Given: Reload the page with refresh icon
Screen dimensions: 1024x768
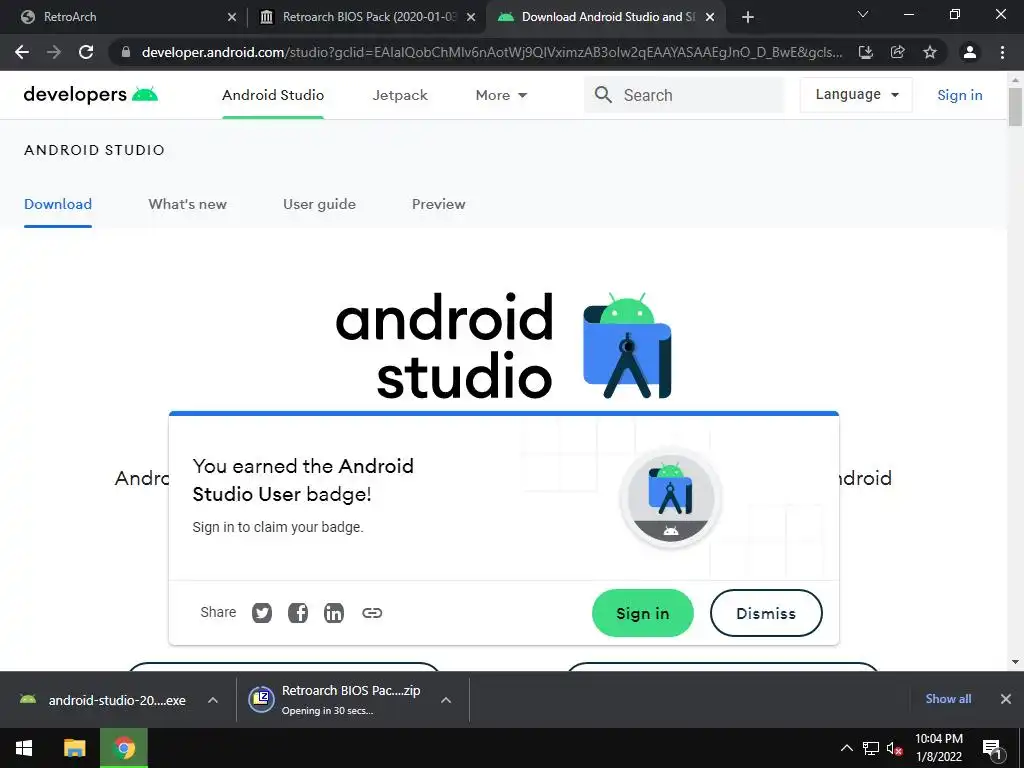Looking at the screenshot, I should point(86,52).
